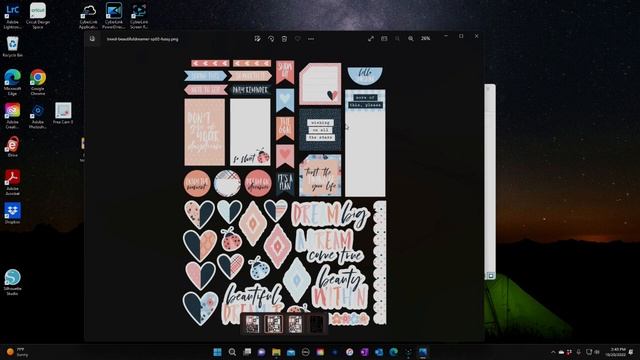
Task: Select the first filmstrip thumbnail
Action: 252,324
